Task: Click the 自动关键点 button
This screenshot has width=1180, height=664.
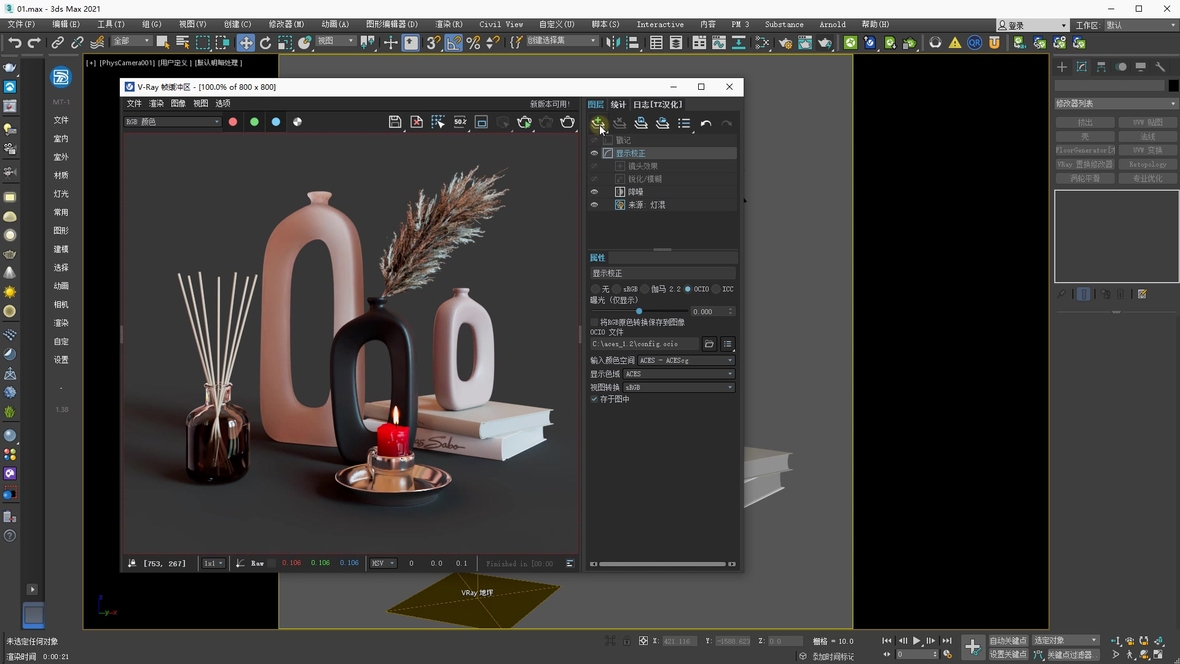Action: [x=1008, y=640]
